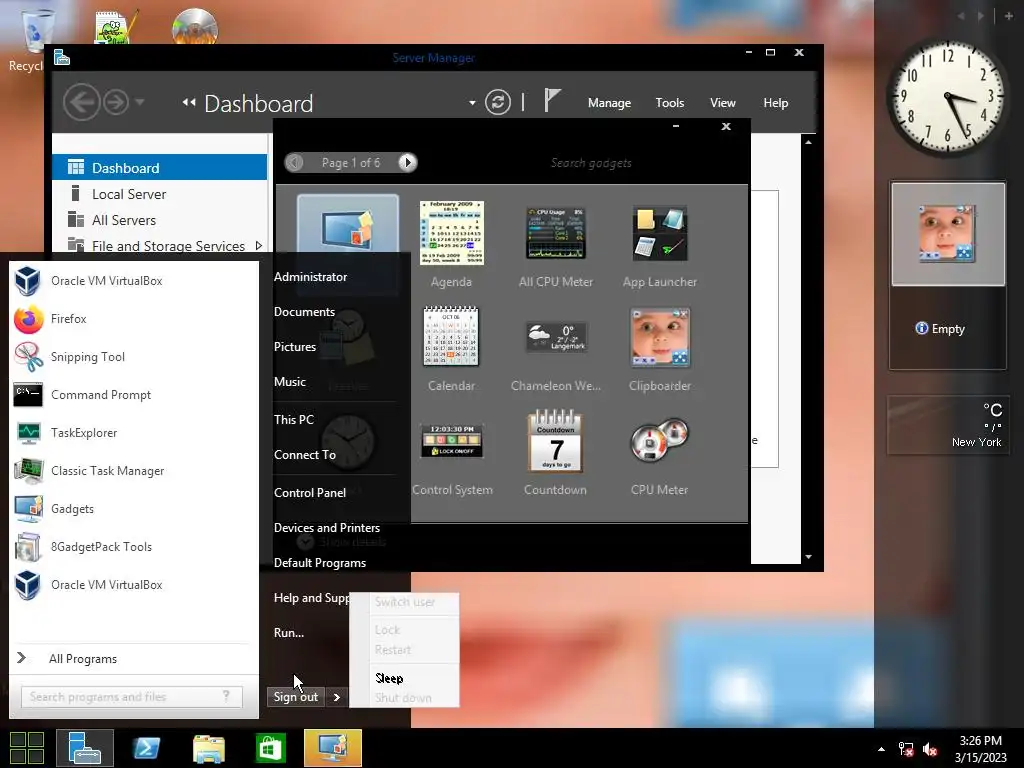
Task: Open the Manage menu
Action: (609, 103)
